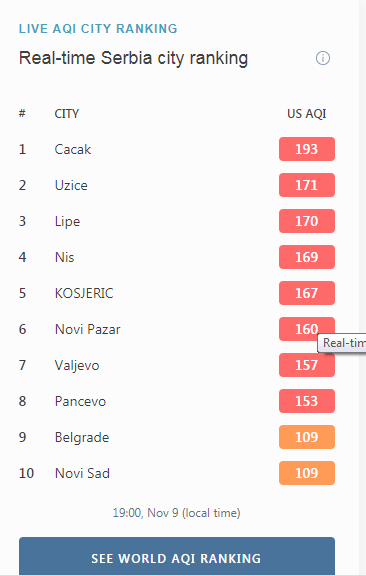This screenshot has width=366, height=576.
Task: Click the See World AQI Ranking button
Action: click(x=177, y=556)
